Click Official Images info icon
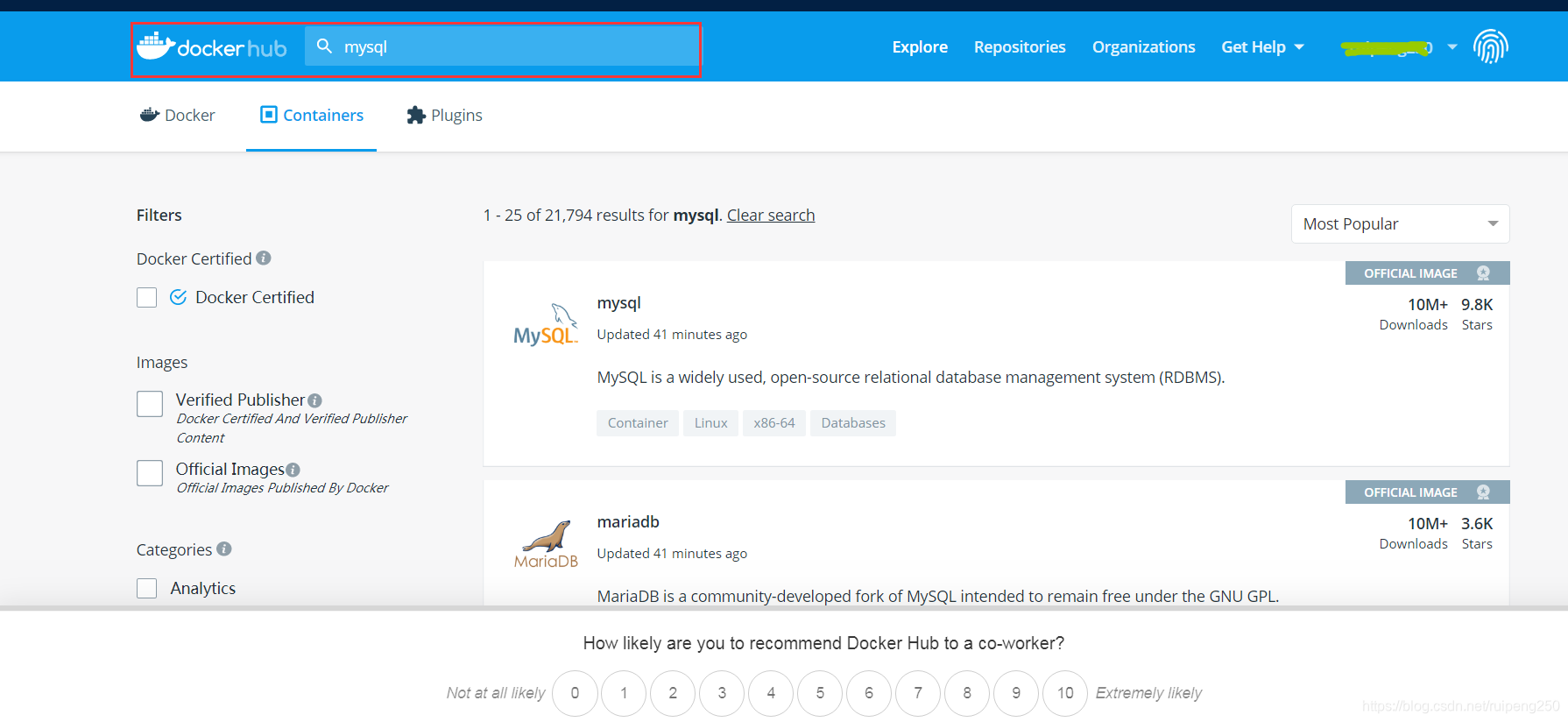The width and height of the screenshot is (1568, 722). pyautogui.click(x=293, y=470)
